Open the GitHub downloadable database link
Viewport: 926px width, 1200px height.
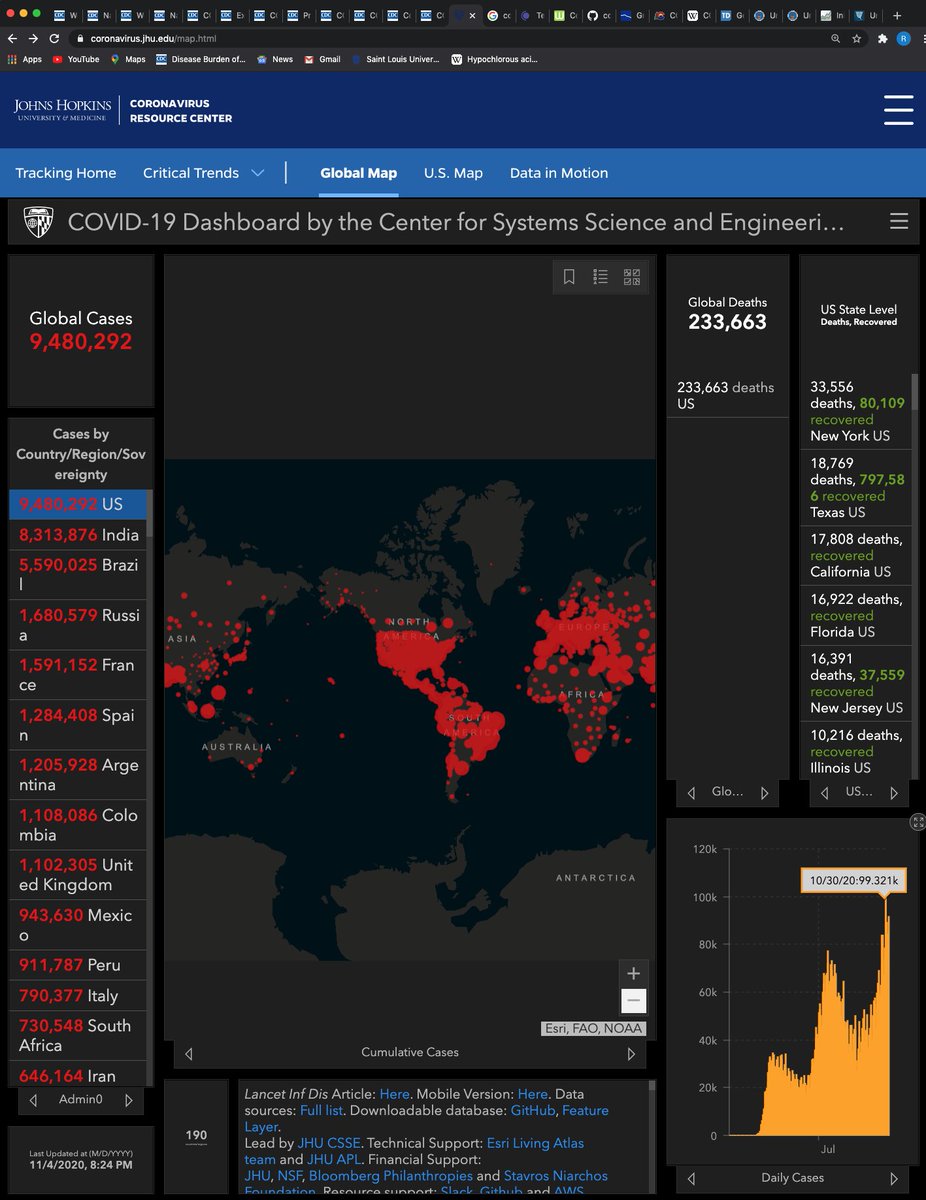click(531, 1110)
